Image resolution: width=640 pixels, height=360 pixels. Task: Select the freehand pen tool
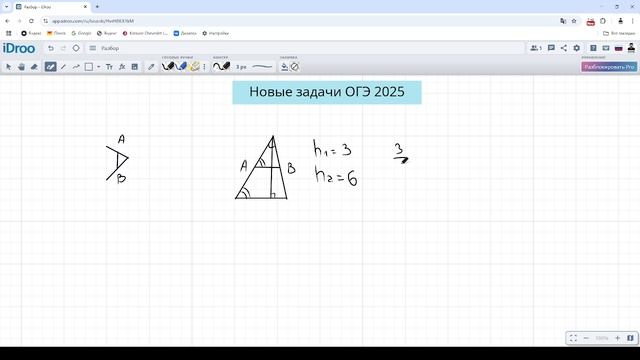coord(50,67)
